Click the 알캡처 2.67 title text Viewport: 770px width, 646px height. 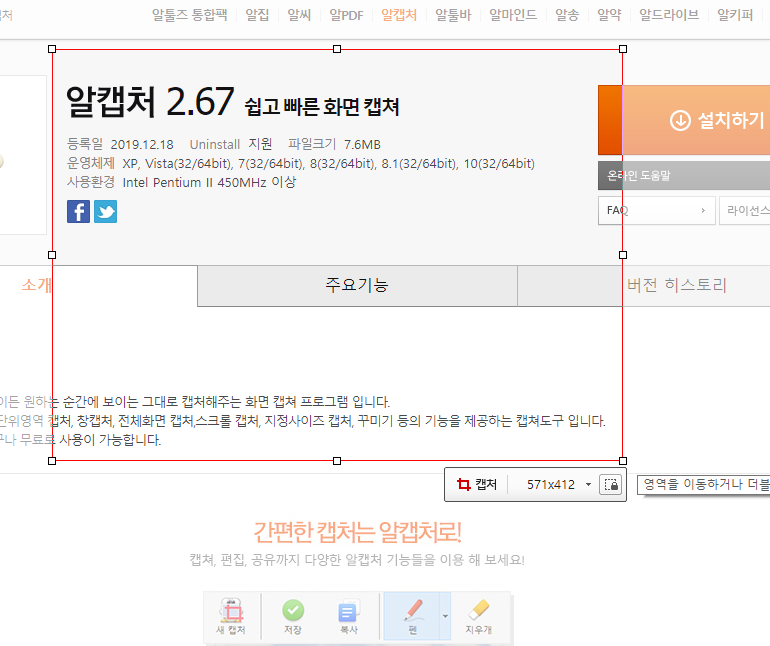150,102
